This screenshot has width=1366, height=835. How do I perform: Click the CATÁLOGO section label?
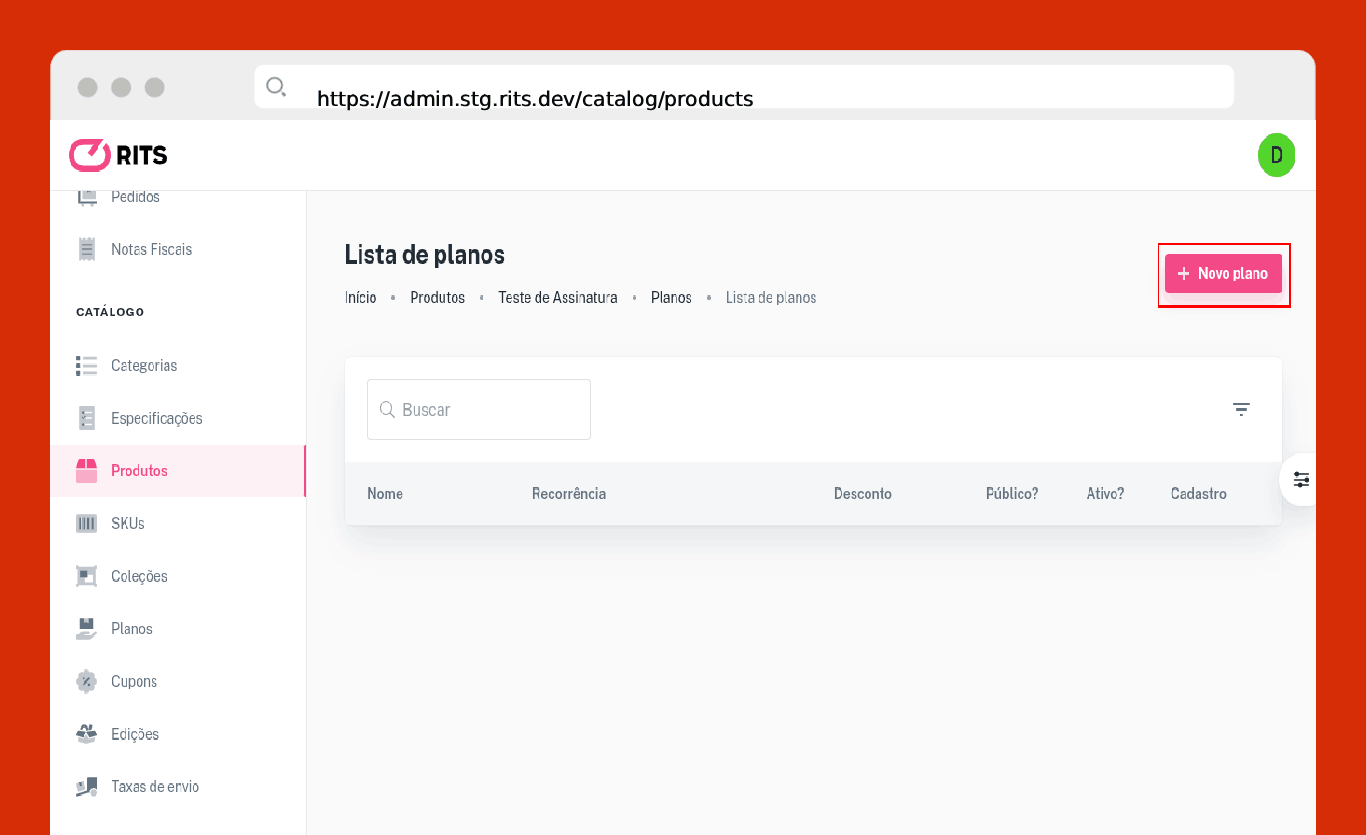tap(110, 312)
